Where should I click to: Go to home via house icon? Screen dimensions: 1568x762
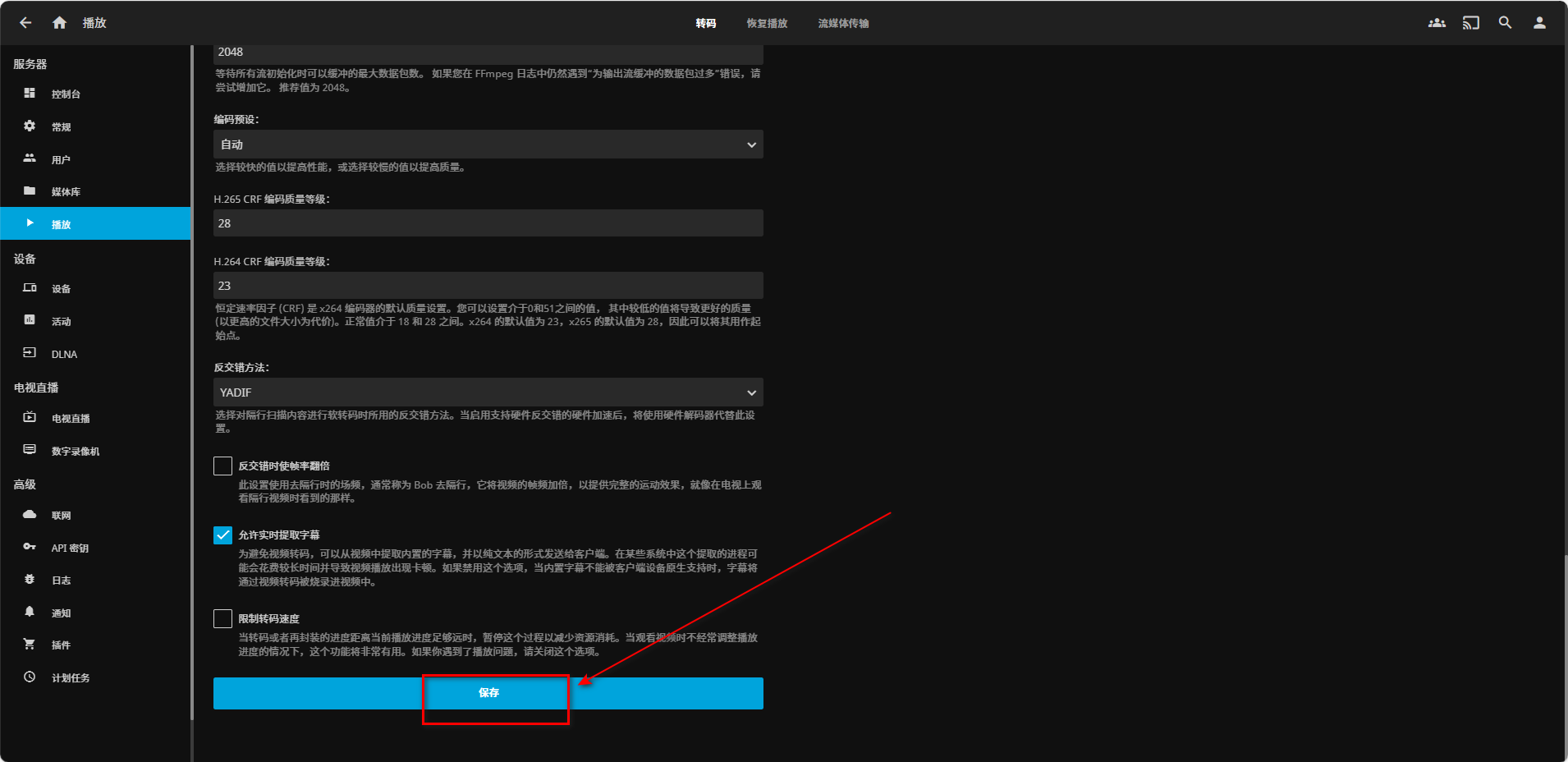point(59,23)
